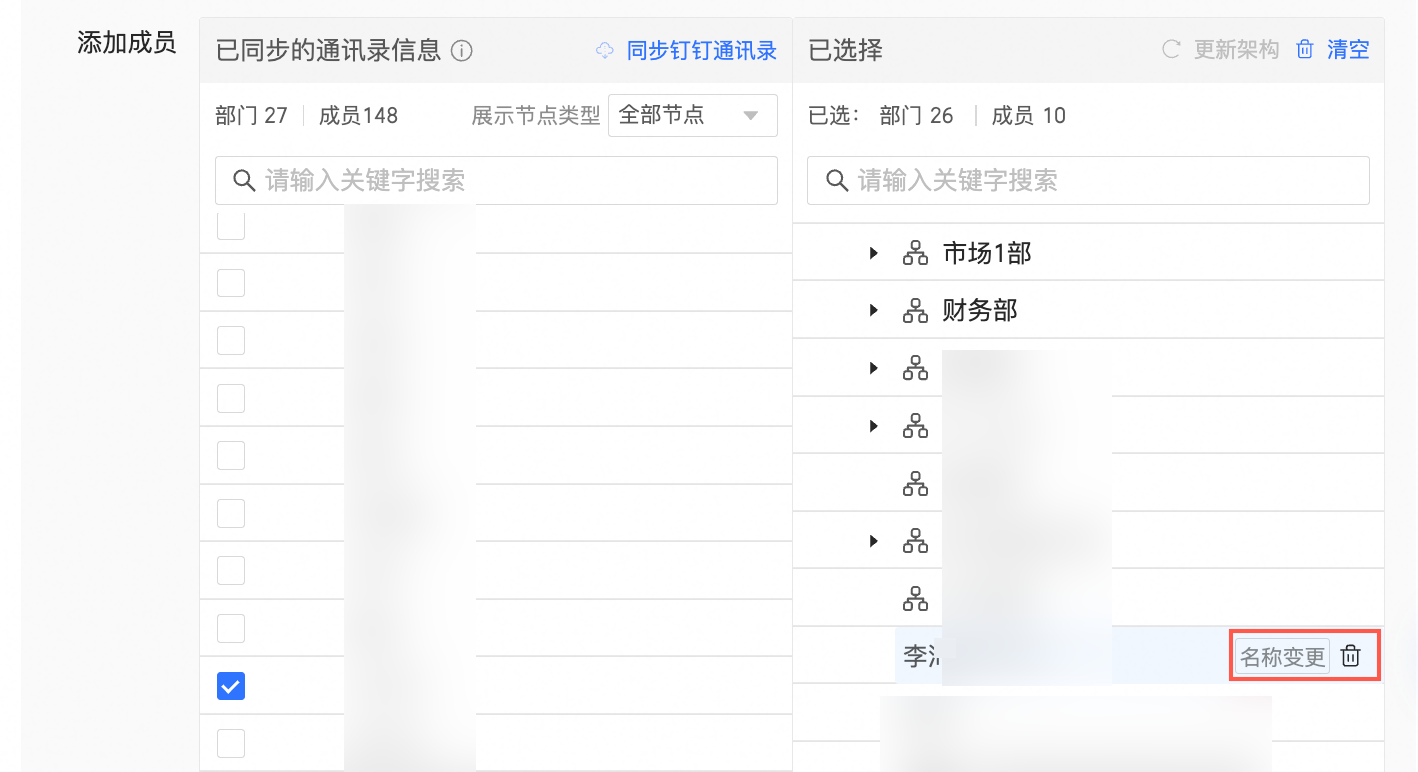The height and width of the screenshot is (772, 1418).
Task: Uncheck the ticked blue checkbox in the contact list
Action: coord(231,686)
